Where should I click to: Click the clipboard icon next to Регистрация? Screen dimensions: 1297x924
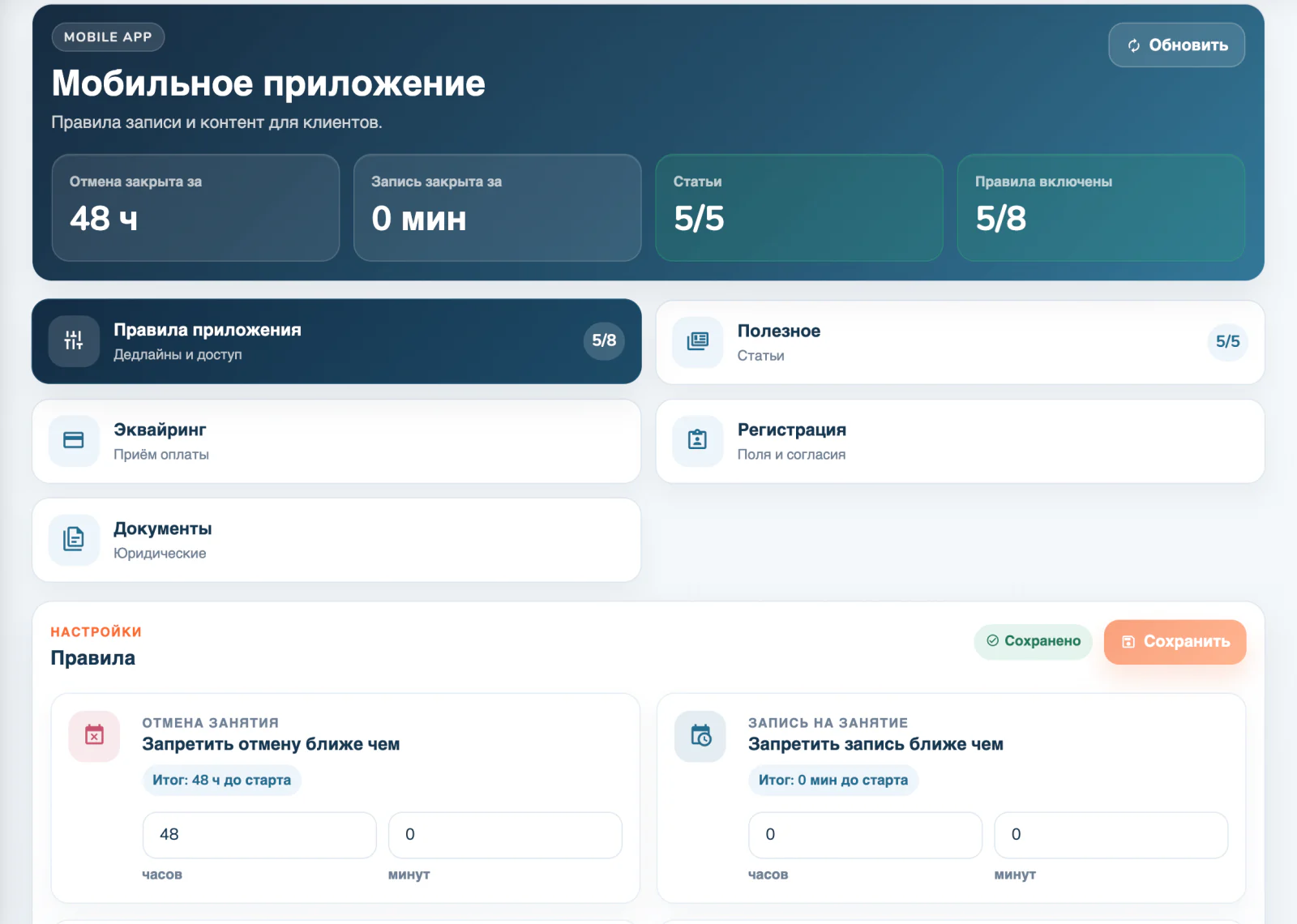[x=698, y=440]
